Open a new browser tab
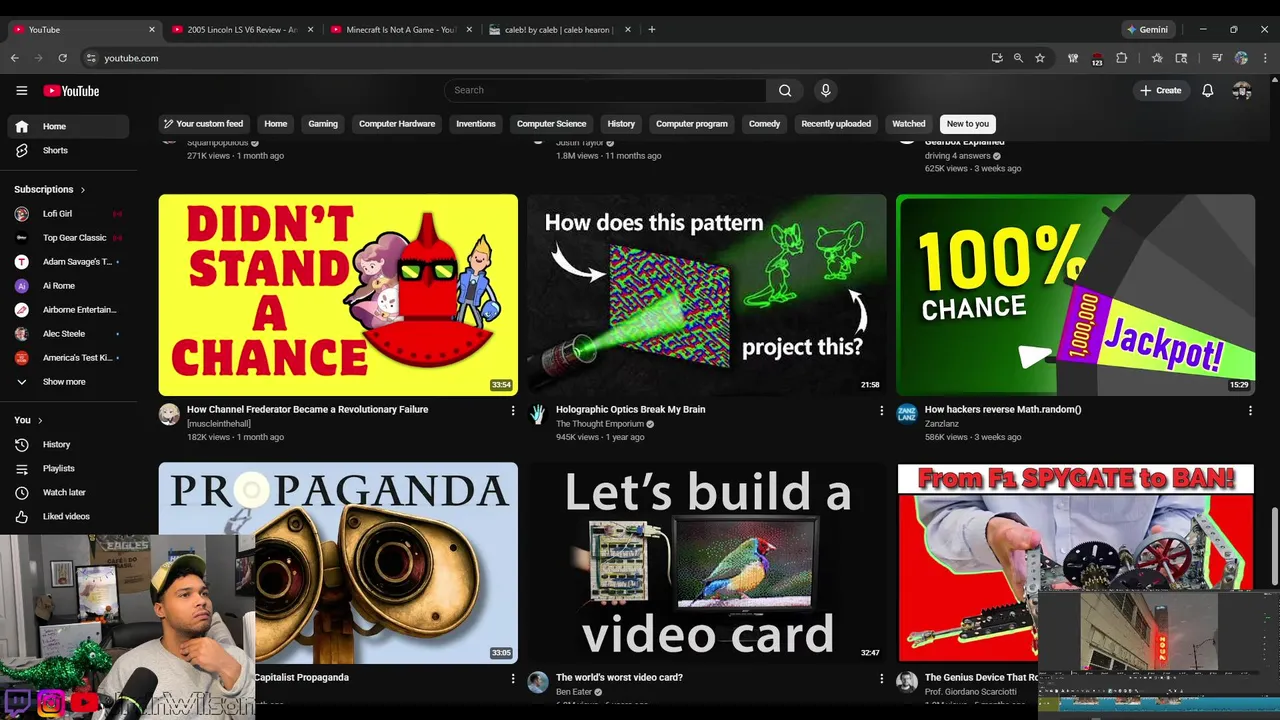The height and width of the screenshot is (720, 1280). pos(651,30)
